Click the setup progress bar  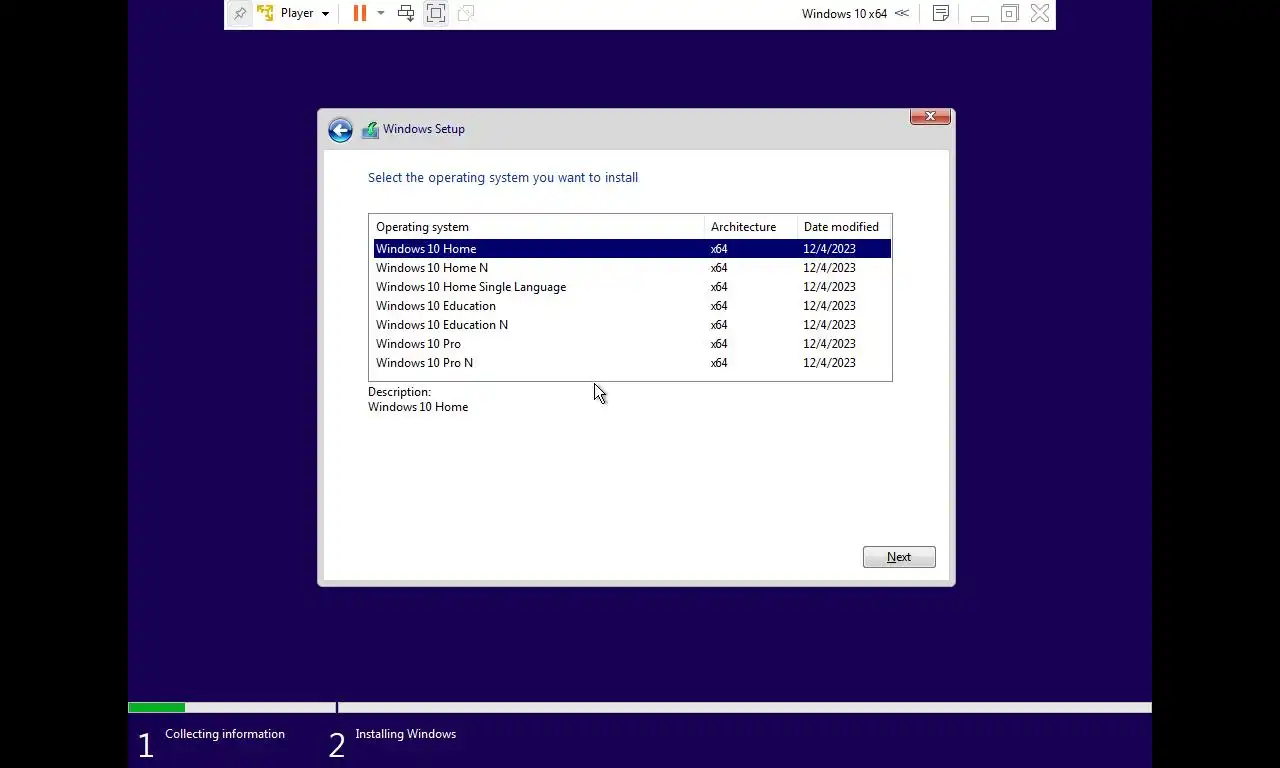click(x=640, y=708)
